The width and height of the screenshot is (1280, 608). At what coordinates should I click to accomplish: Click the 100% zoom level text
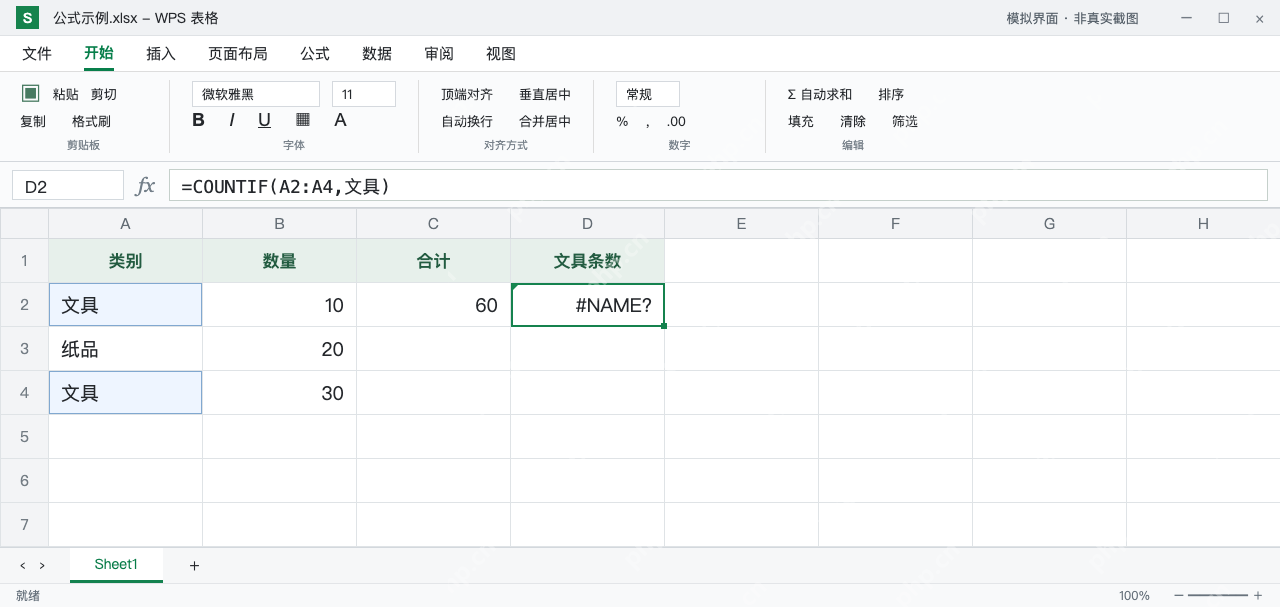tap(1134, 595)
